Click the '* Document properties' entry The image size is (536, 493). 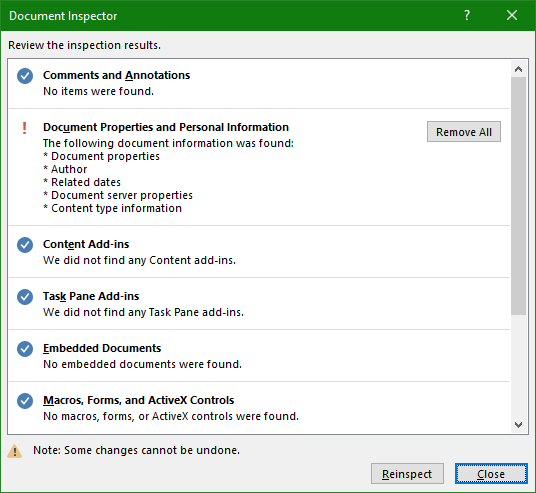(102, 156)
